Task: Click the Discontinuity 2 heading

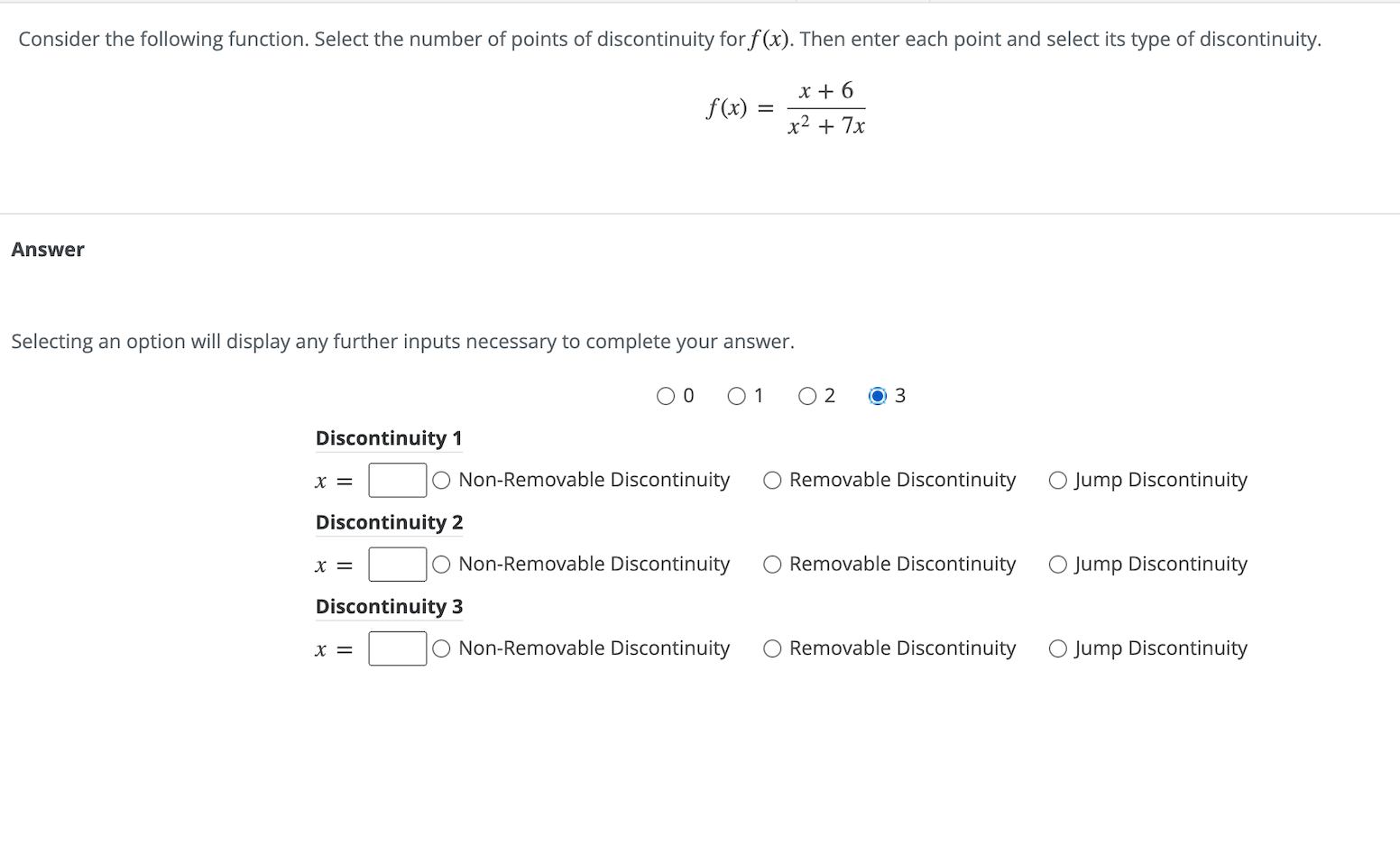Action: [389, 522]
